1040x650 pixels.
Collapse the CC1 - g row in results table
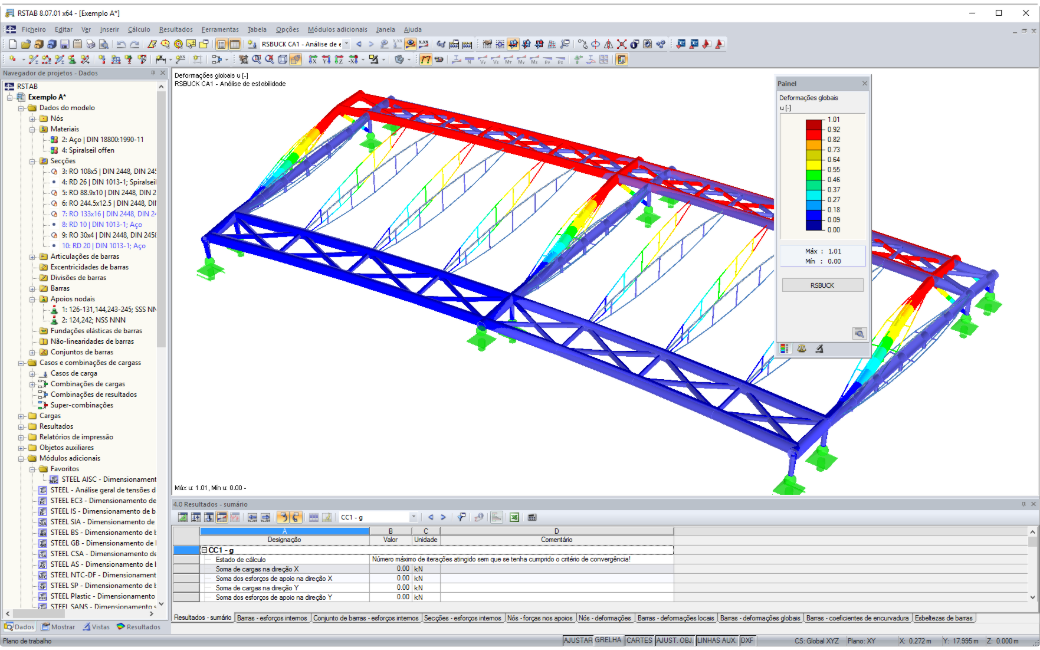205,550
